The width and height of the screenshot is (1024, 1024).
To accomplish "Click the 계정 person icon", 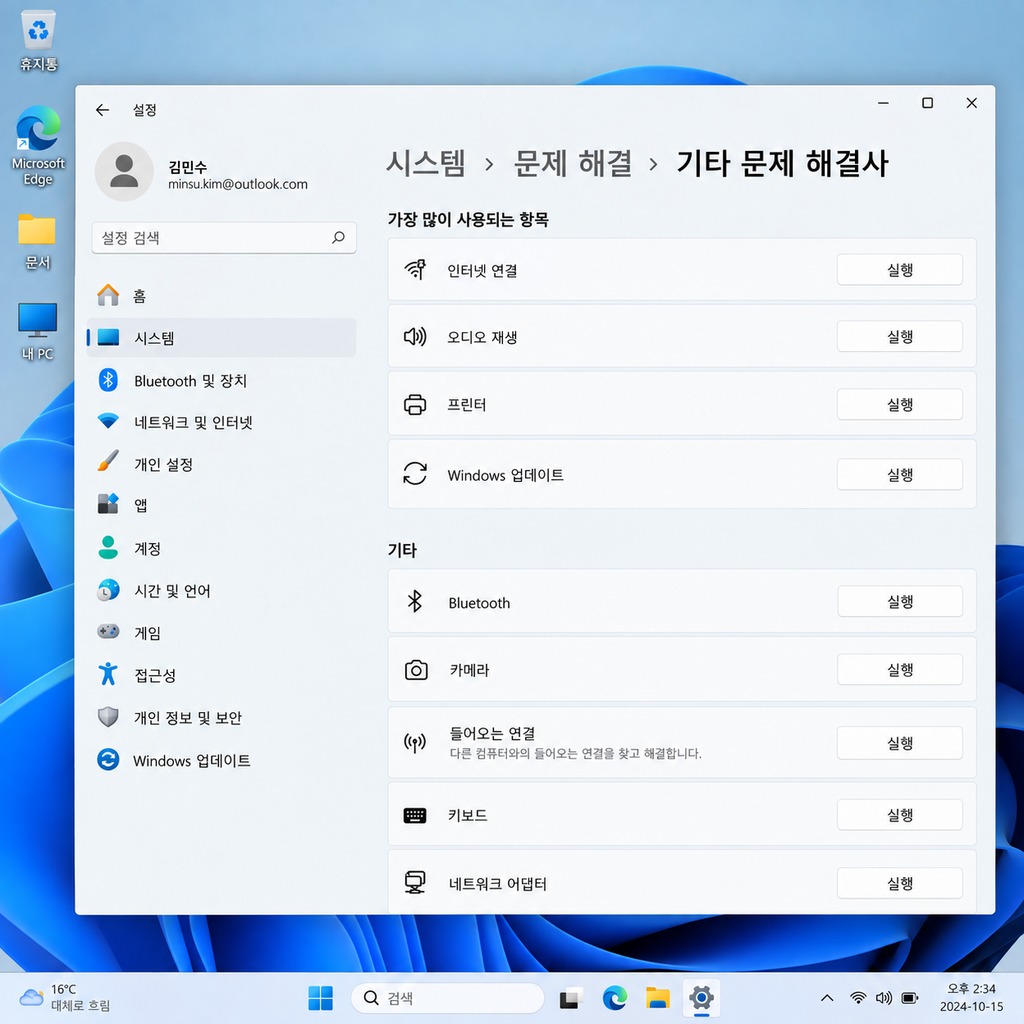I will [108, 547].
